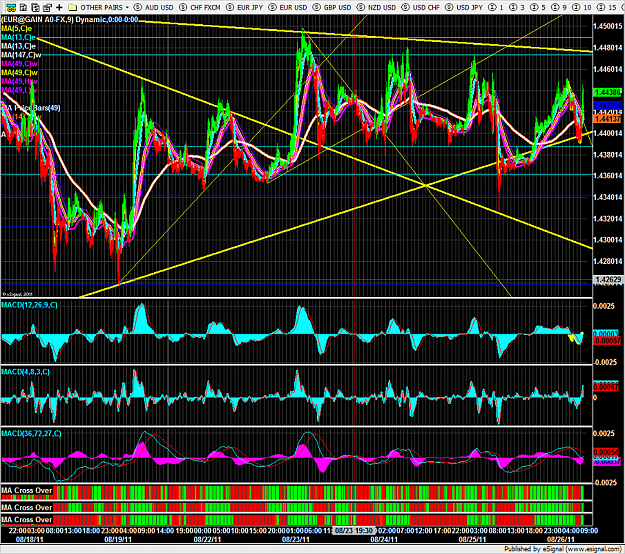Screen dimensions: 625x554
Task: Click the 1.450015 price scale label
Action: (608, 26)
